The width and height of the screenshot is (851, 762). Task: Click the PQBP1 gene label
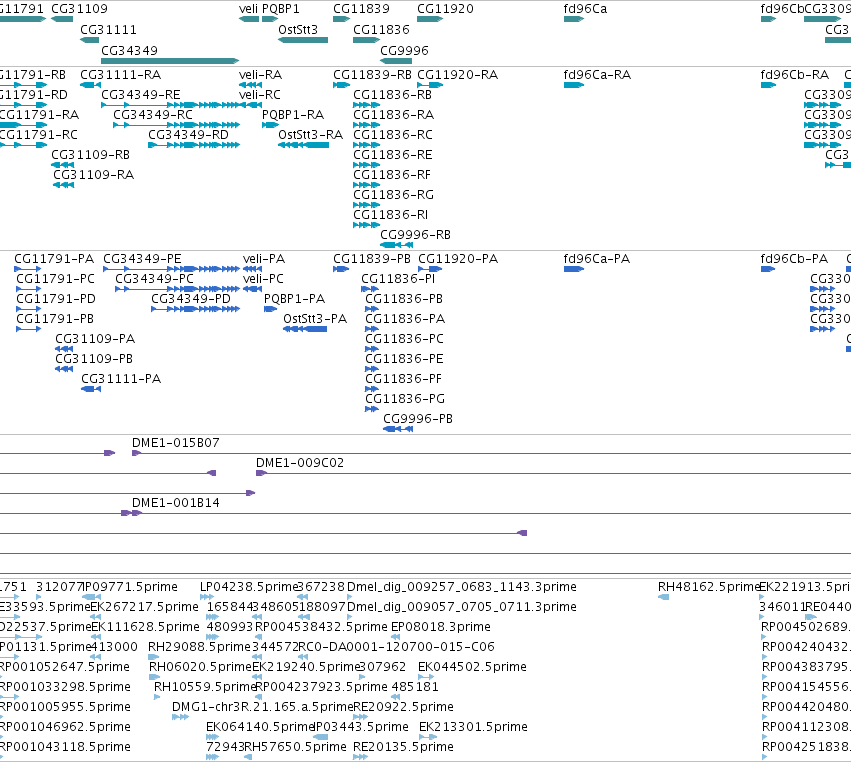click(x=281, y=9)
